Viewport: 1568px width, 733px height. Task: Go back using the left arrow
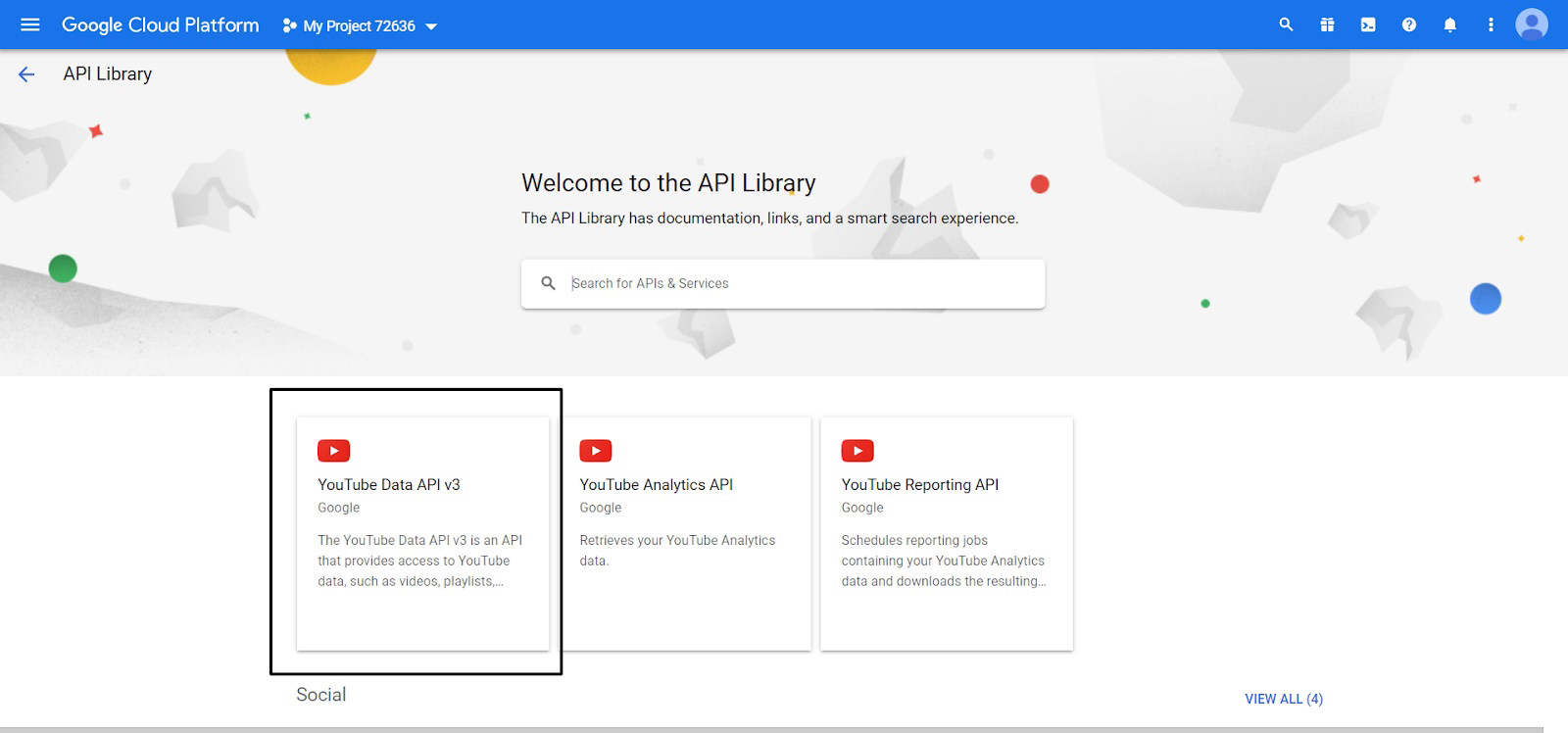[26, 73]
